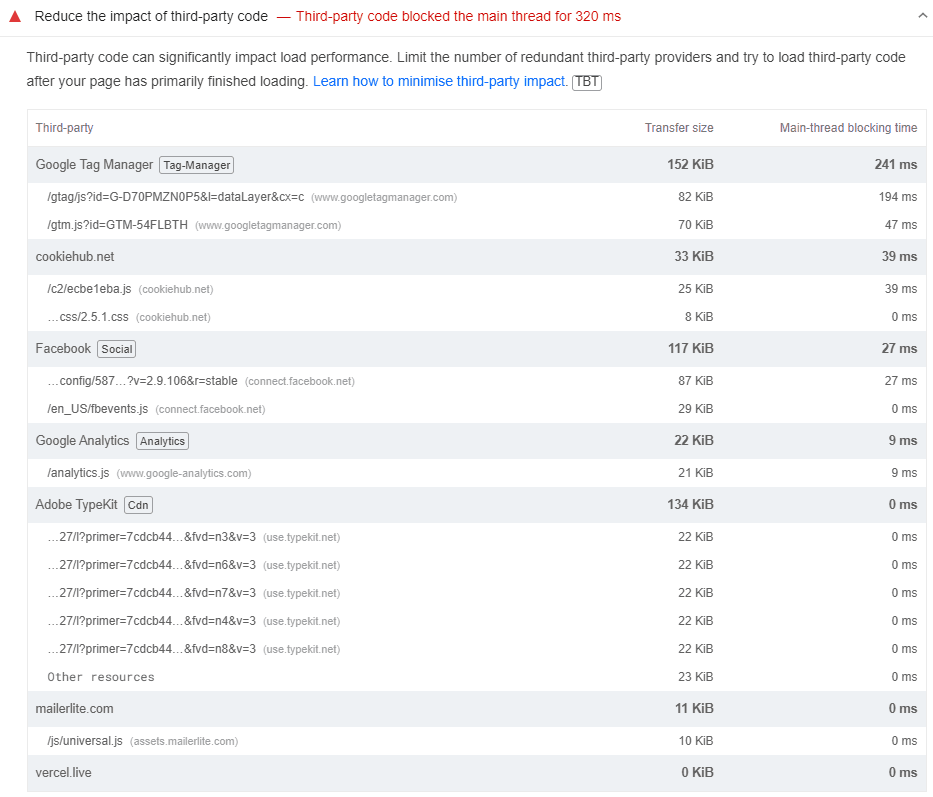Open the css/2.5.1.css cookiehub link
Image resolution: width=933 pixels, height=797 pixels.
tap(88, 317)
